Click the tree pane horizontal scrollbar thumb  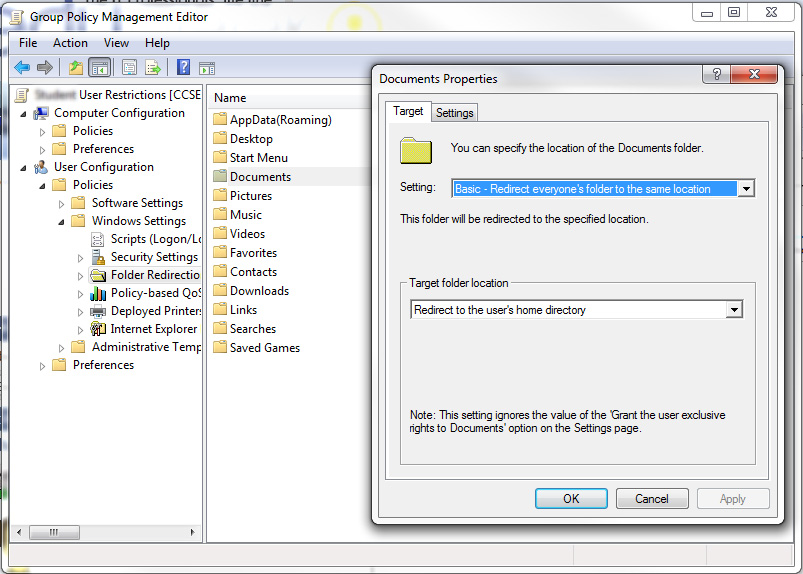[54, 532]
